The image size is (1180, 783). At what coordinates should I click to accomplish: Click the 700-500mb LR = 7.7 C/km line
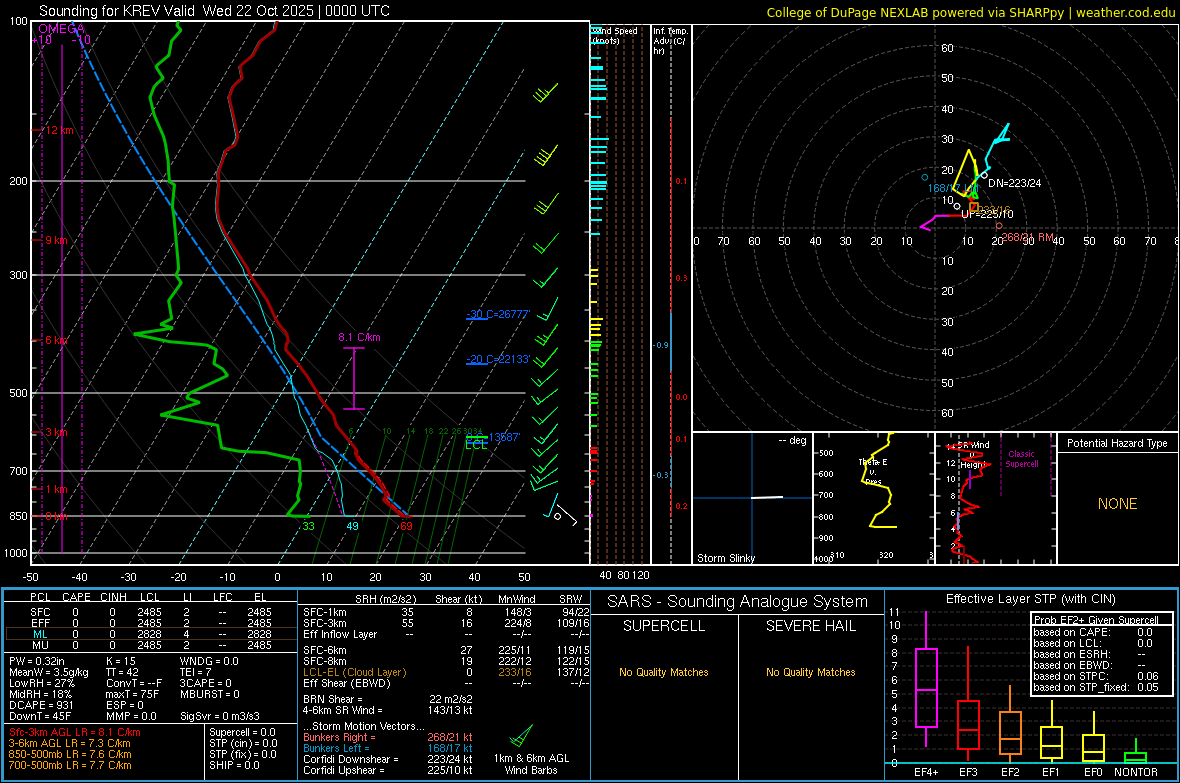point(70,766)
